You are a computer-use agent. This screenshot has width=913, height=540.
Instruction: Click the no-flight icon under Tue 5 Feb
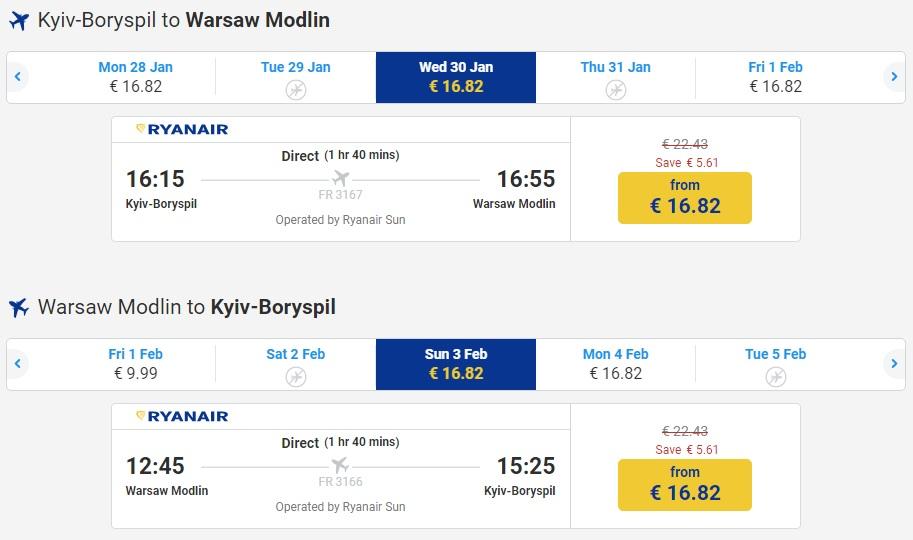point(775,377)
